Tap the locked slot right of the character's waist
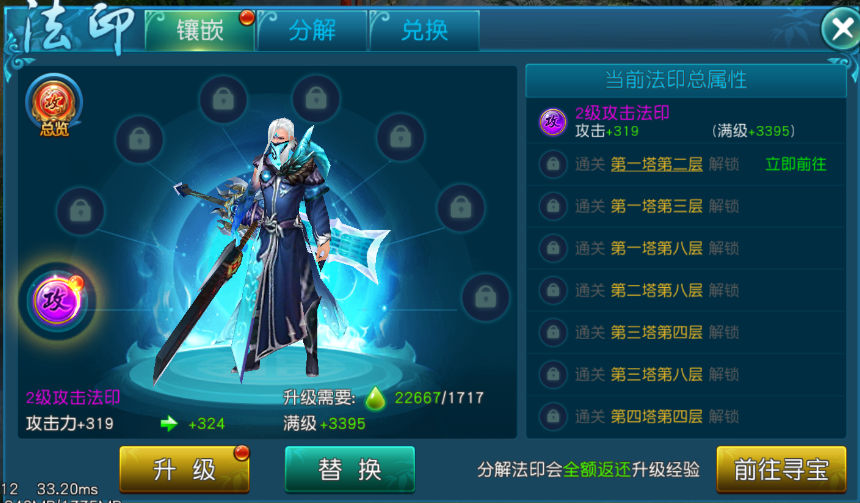 [x=461, y=208]
